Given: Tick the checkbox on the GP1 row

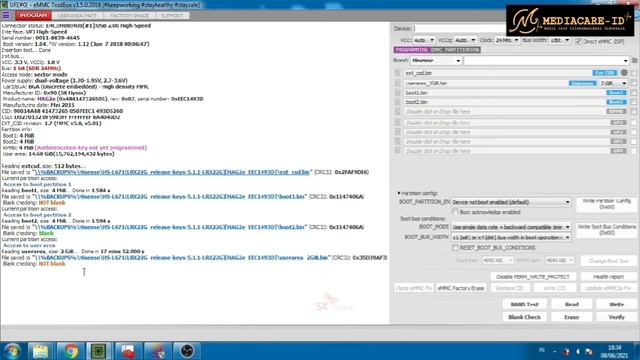Looking at the screenshot, I should [634, 122].
